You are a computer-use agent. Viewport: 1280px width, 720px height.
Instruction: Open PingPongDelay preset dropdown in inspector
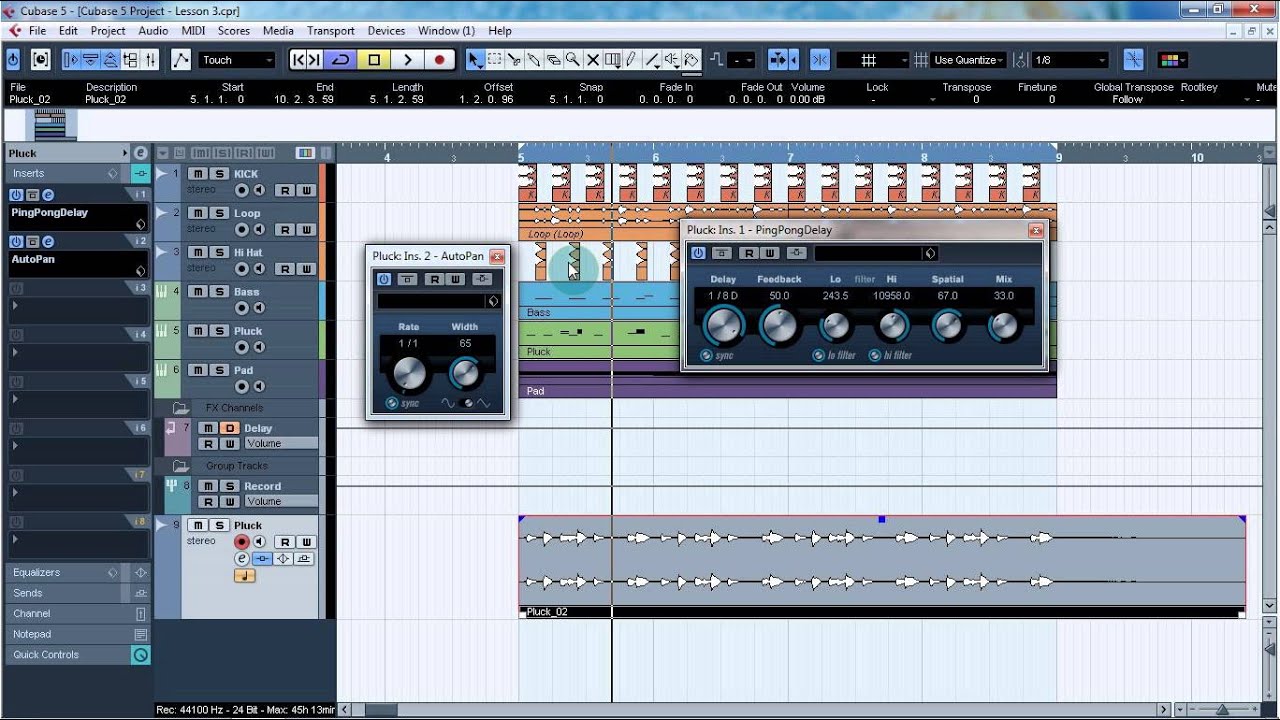140,224
